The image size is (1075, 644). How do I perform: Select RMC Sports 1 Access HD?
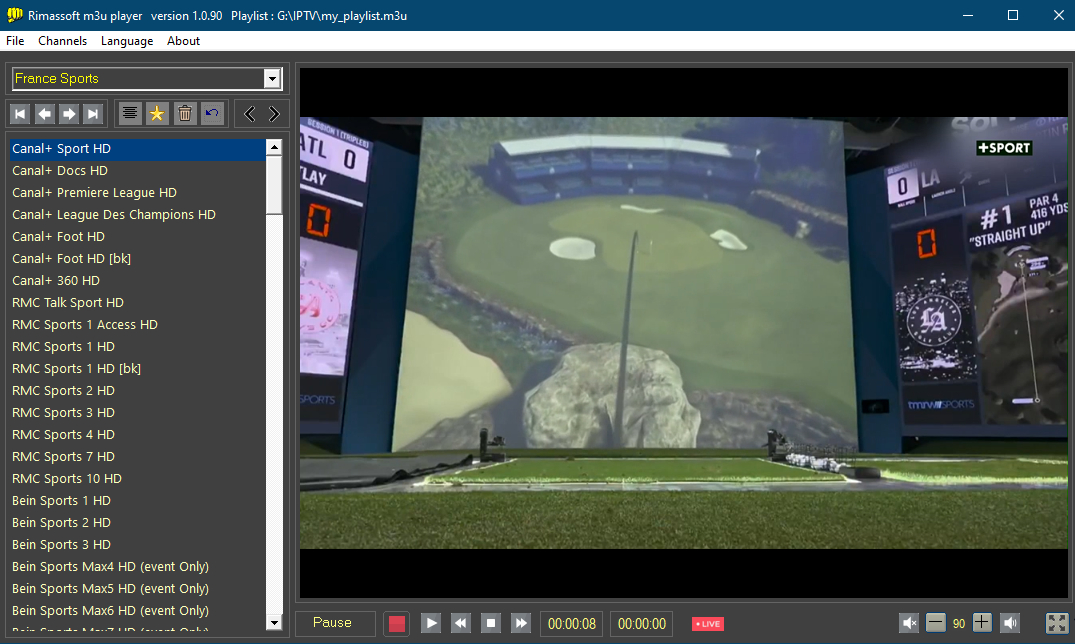tap(137, 324)
